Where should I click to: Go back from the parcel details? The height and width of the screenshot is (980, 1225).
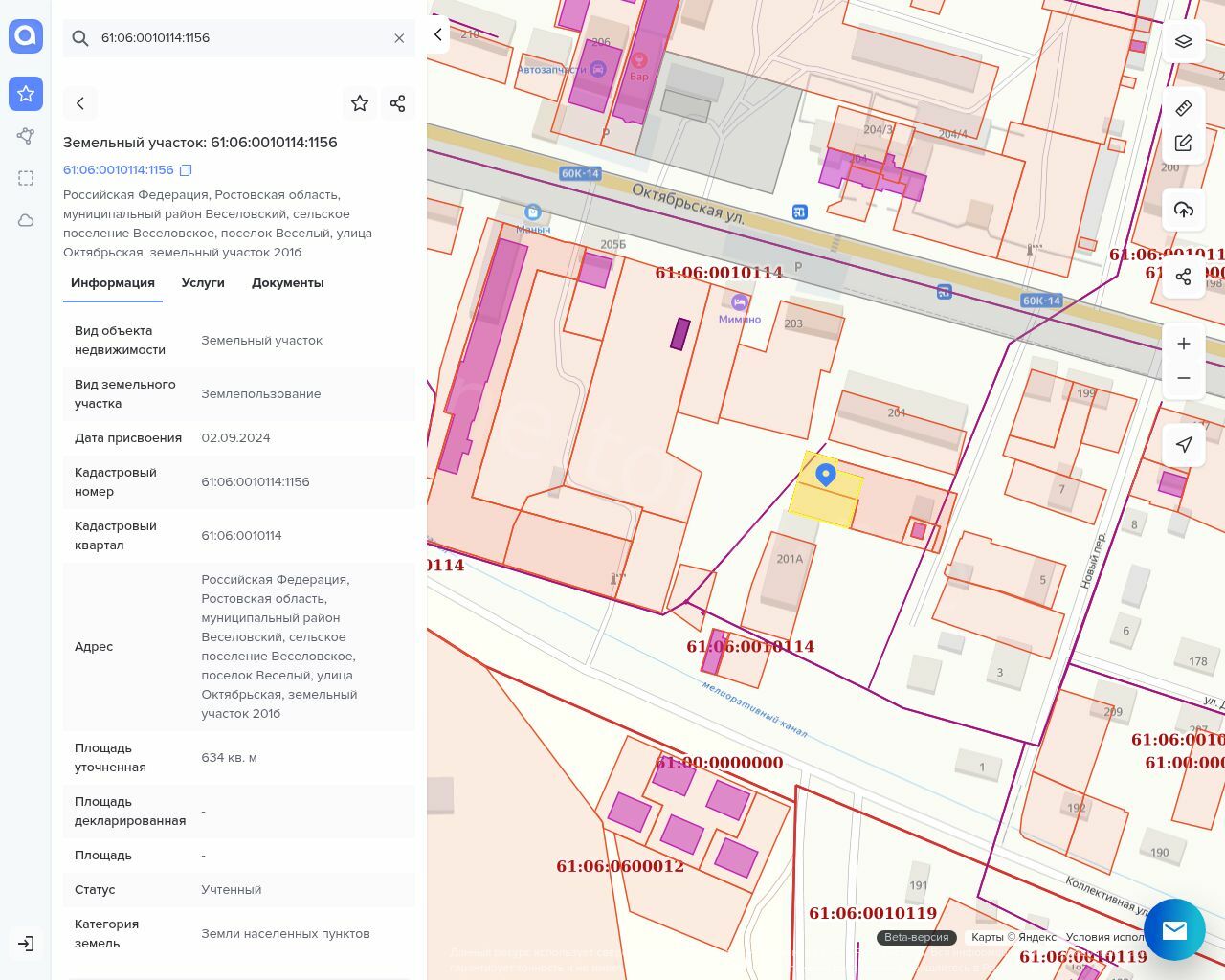pyautogui.click(x=80, y=103)
